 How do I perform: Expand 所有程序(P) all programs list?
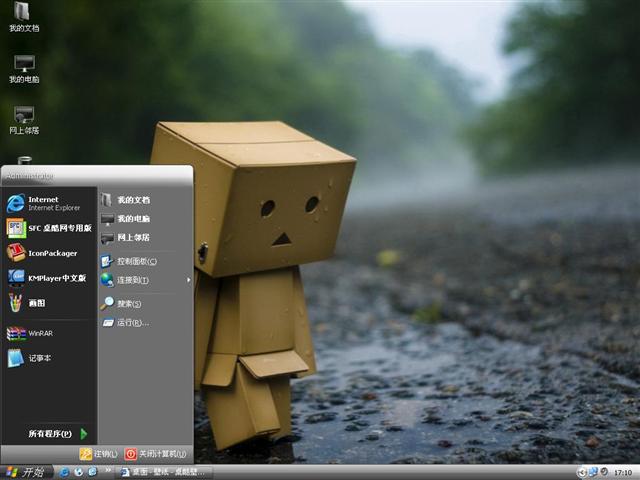(55, 434)
